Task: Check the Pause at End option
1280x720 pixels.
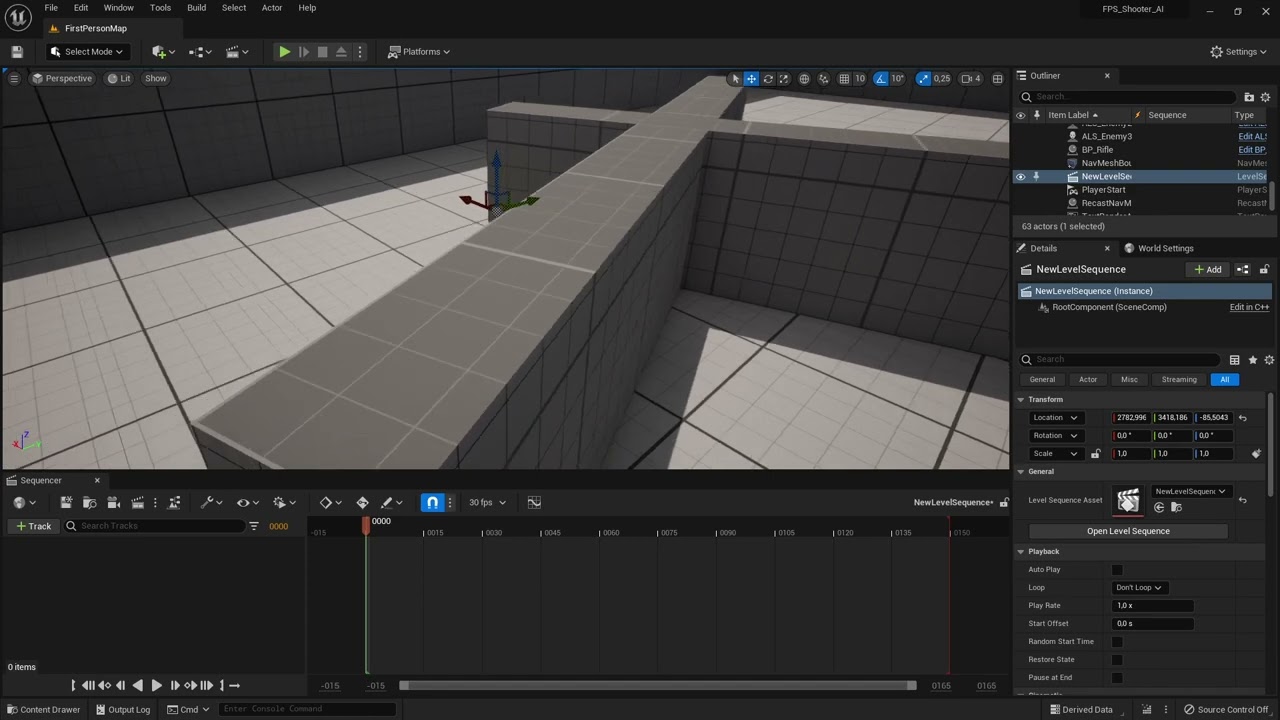Action: coord(1117,678)
